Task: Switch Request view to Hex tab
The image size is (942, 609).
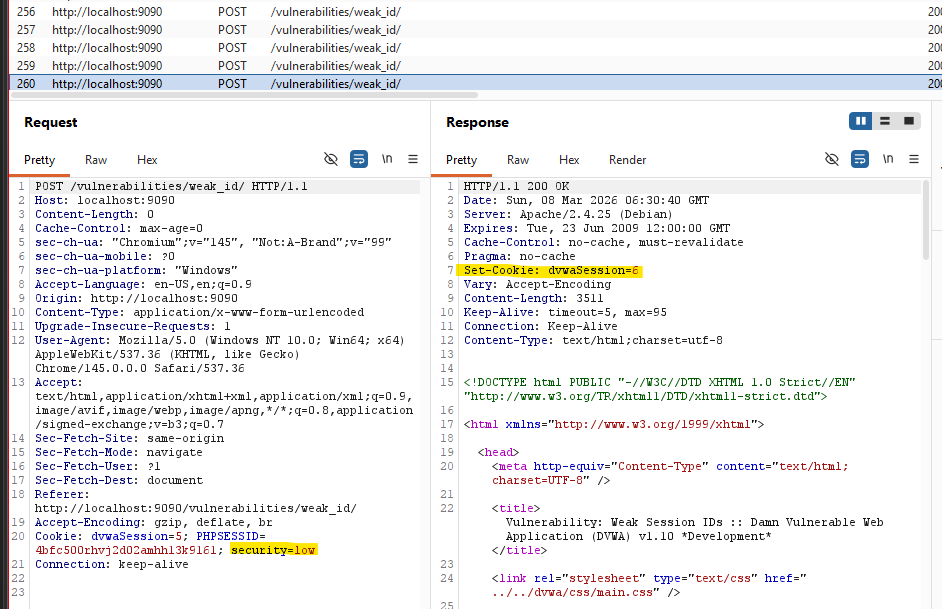Action: tap(147, 160)
